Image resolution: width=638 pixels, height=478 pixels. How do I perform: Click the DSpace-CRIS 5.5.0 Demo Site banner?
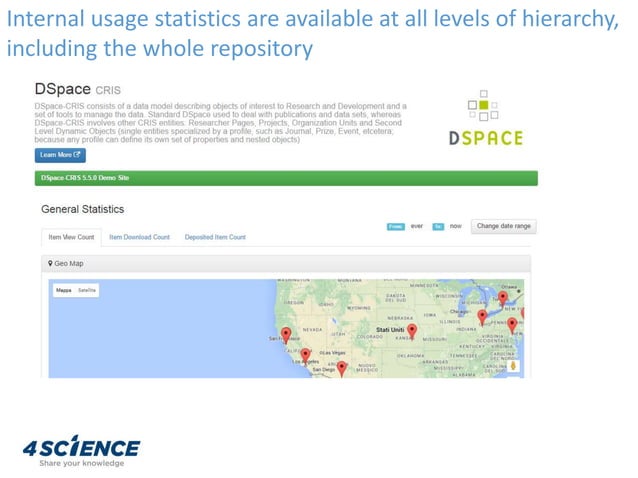pyautogui.click(x=286, y=178)
